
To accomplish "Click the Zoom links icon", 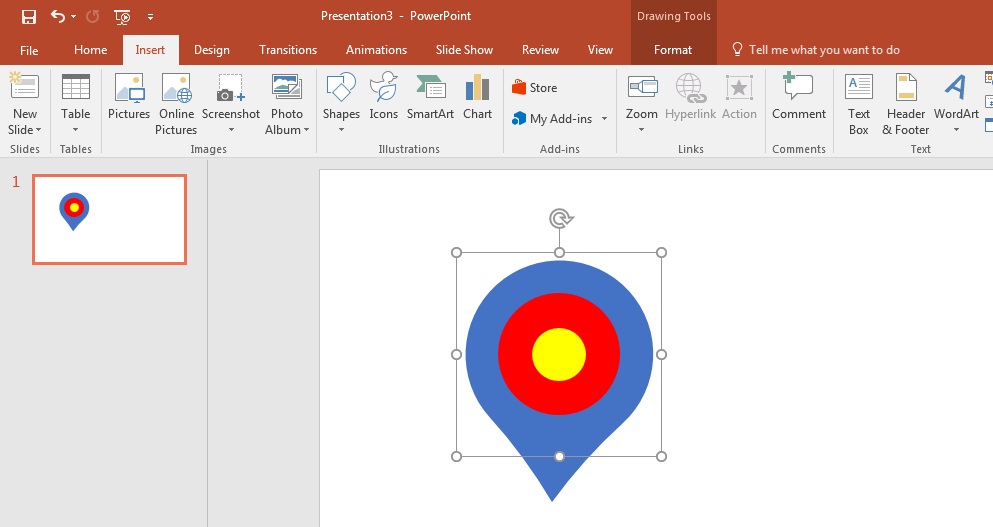I will coord(642,87).
